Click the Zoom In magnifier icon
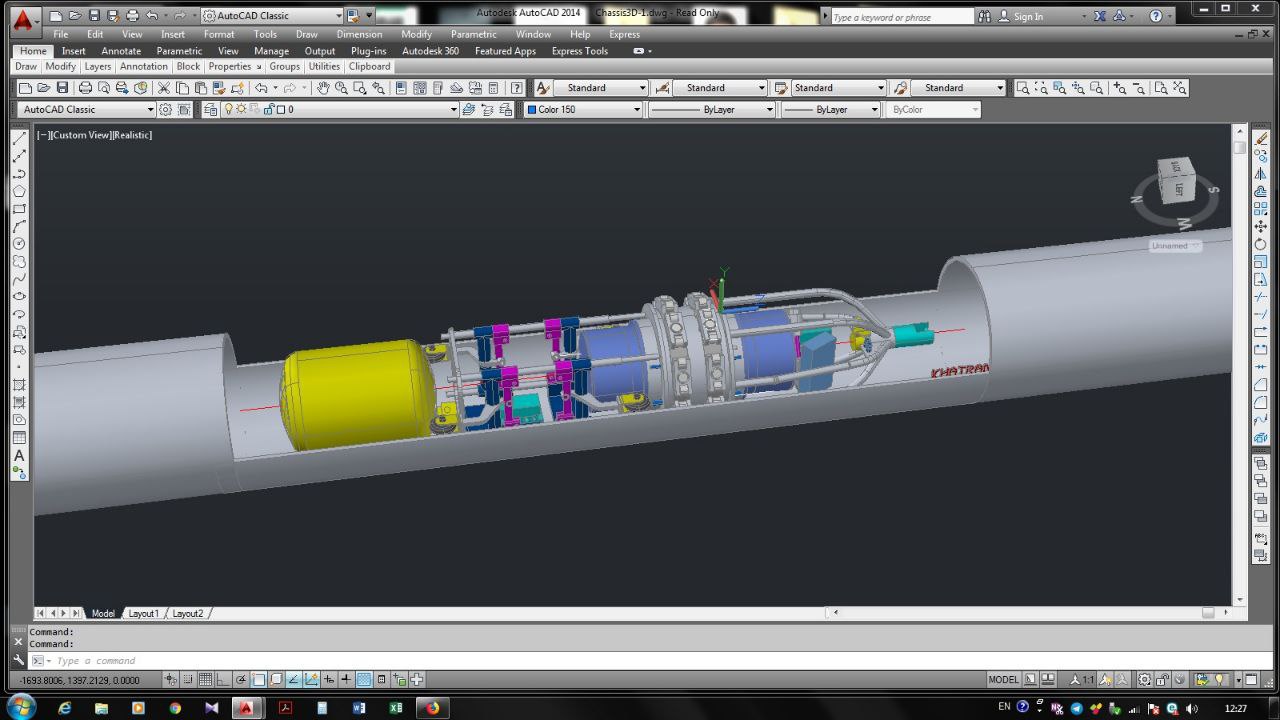Screen dimensions: 1280x720 (1120, 88)
